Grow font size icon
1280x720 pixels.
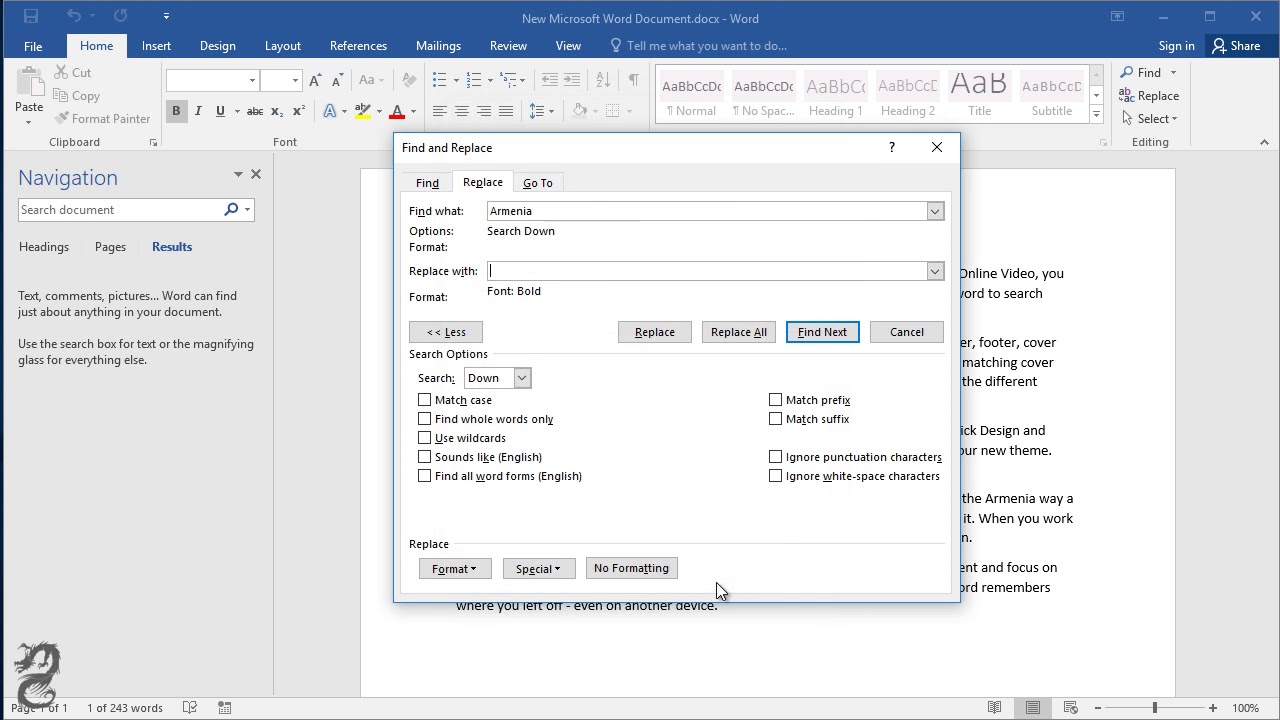(315, 80)
